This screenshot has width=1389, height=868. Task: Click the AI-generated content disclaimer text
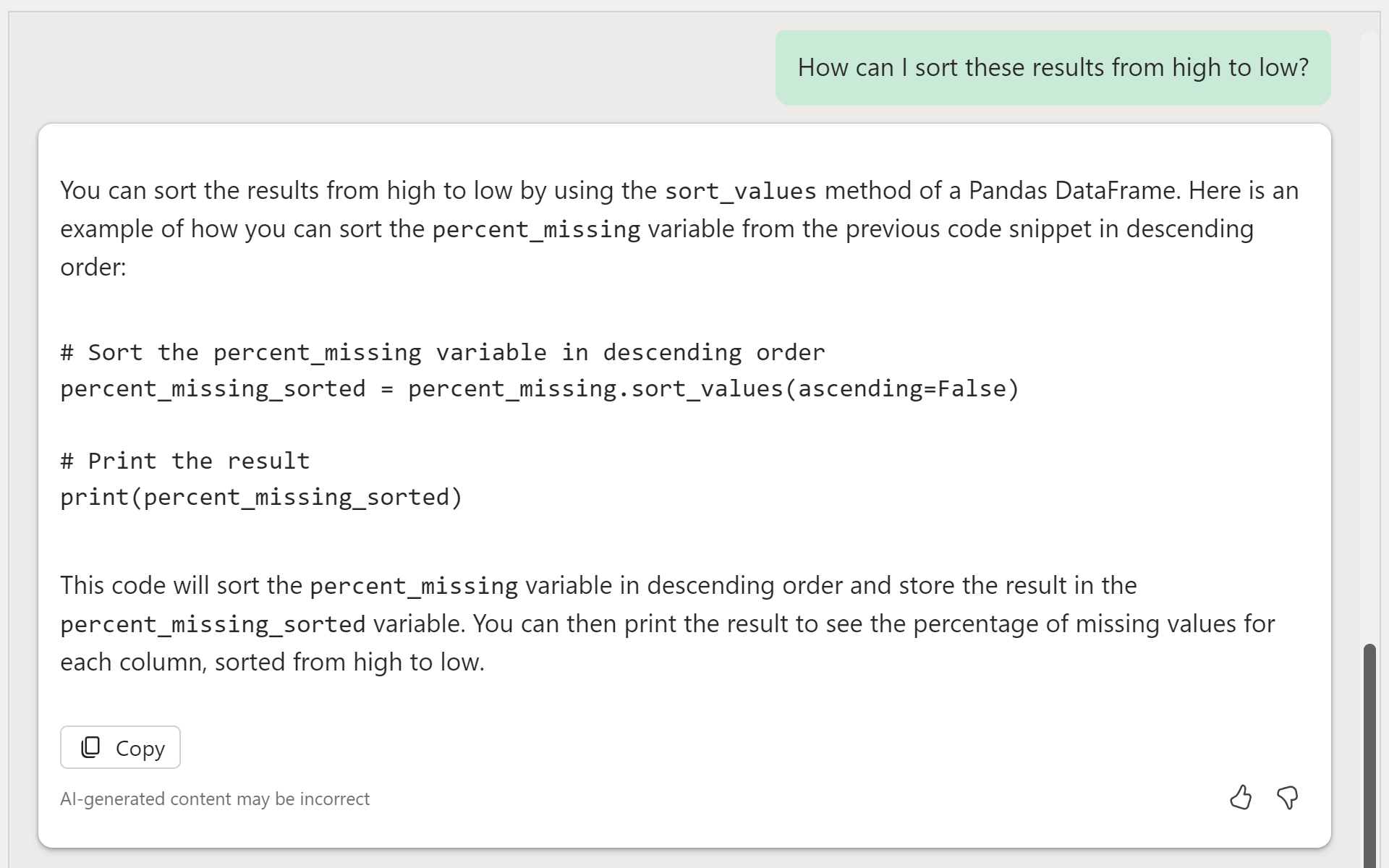point(215,799)
